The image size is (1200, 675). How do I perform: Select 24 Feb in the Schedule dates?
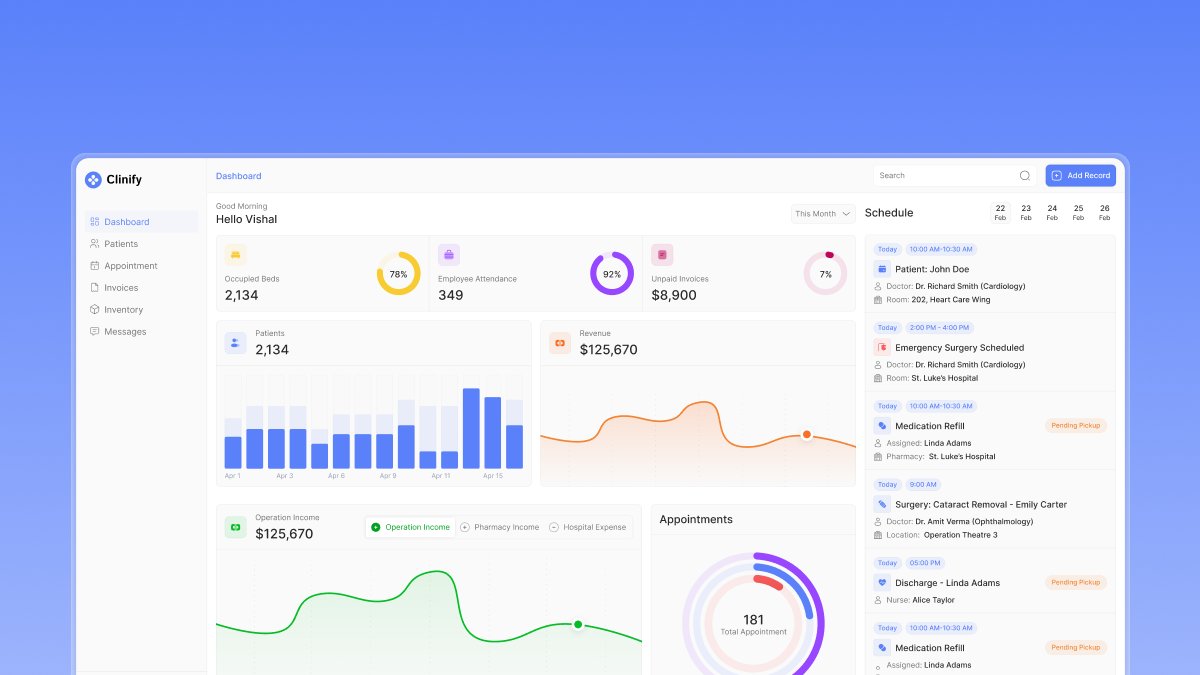point(1052,212)
